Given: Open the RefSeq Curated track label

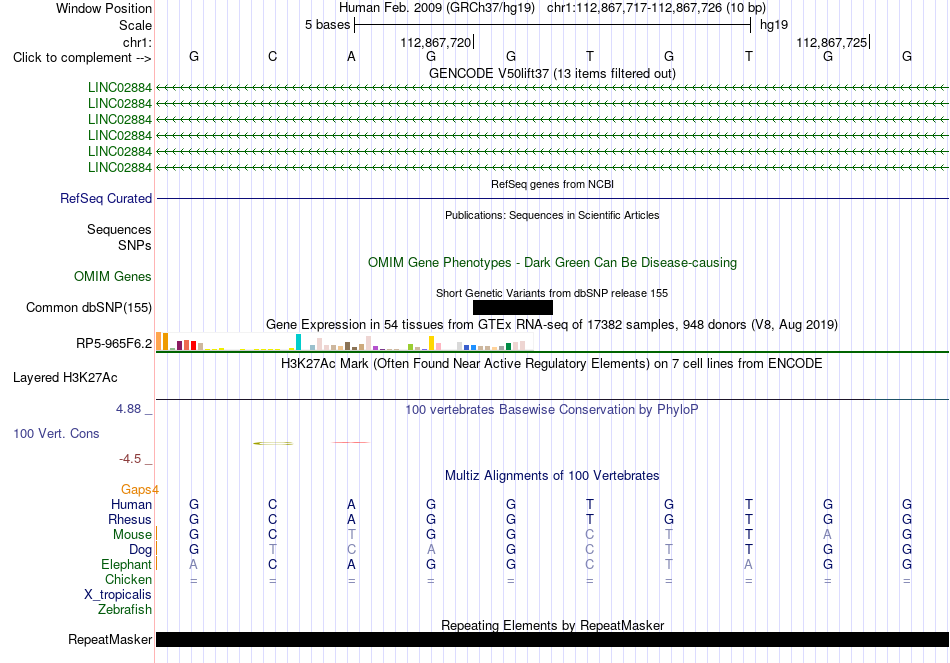Looking at the screenshot, I should 106,198.
